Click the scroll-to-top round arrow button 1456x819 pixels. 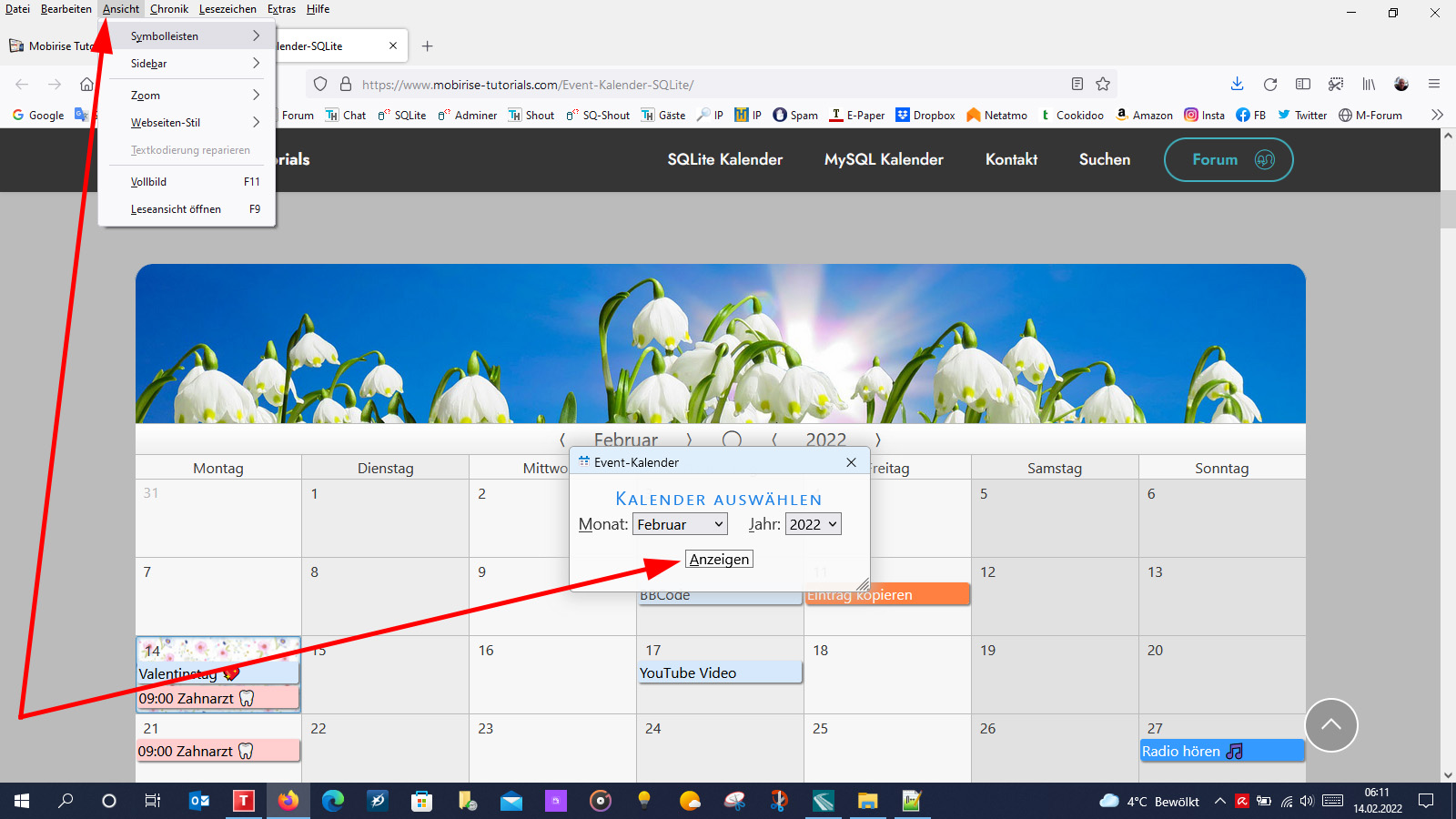coord(1330,725)
